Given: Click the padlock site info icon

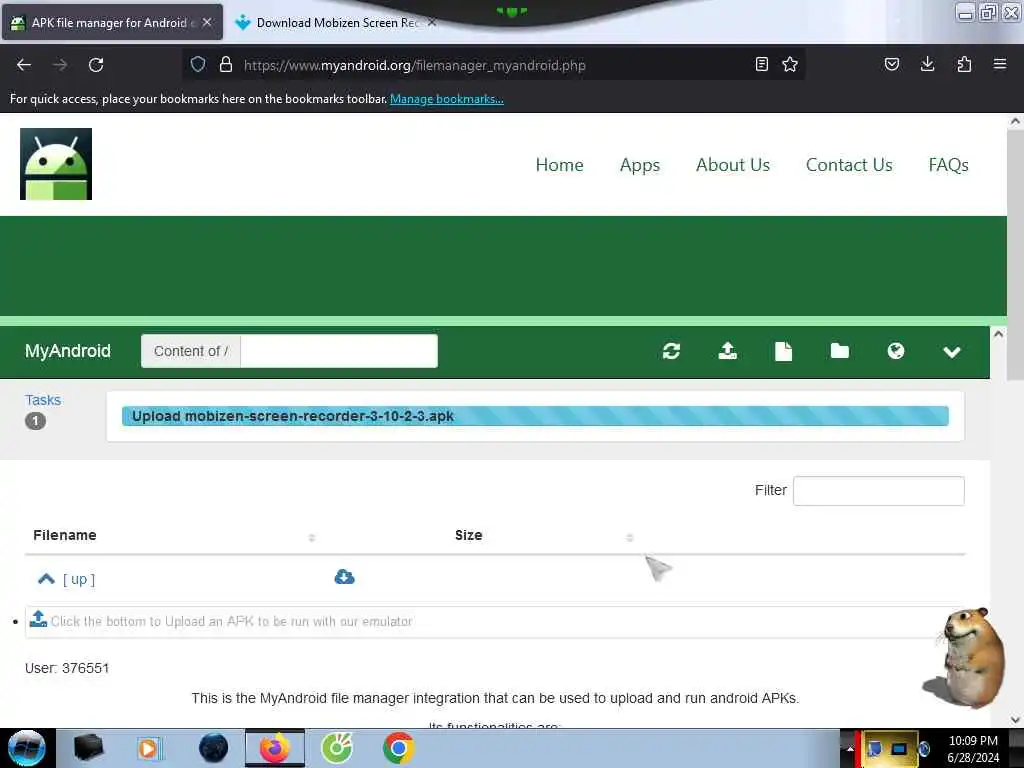Looking at the screenshot, I should [x=225, y=64].
